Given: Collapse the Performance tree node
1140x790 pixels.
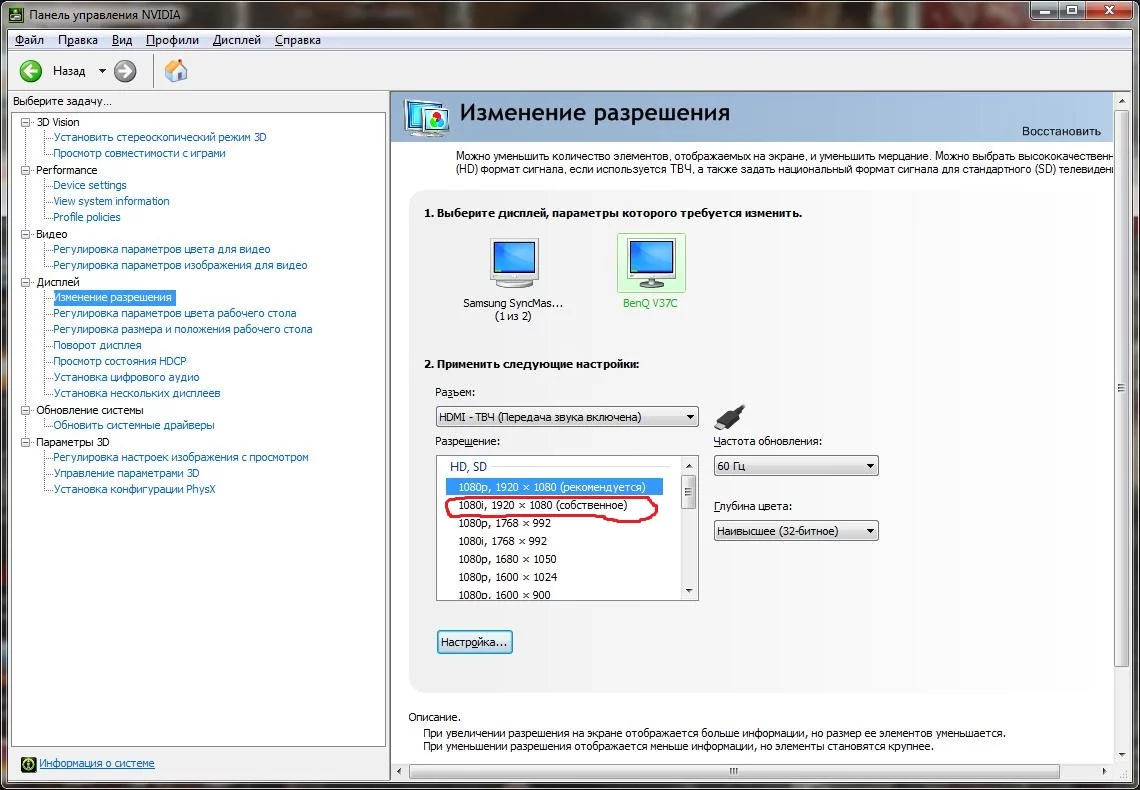Looking at the screenshot, I should point(25,170).
